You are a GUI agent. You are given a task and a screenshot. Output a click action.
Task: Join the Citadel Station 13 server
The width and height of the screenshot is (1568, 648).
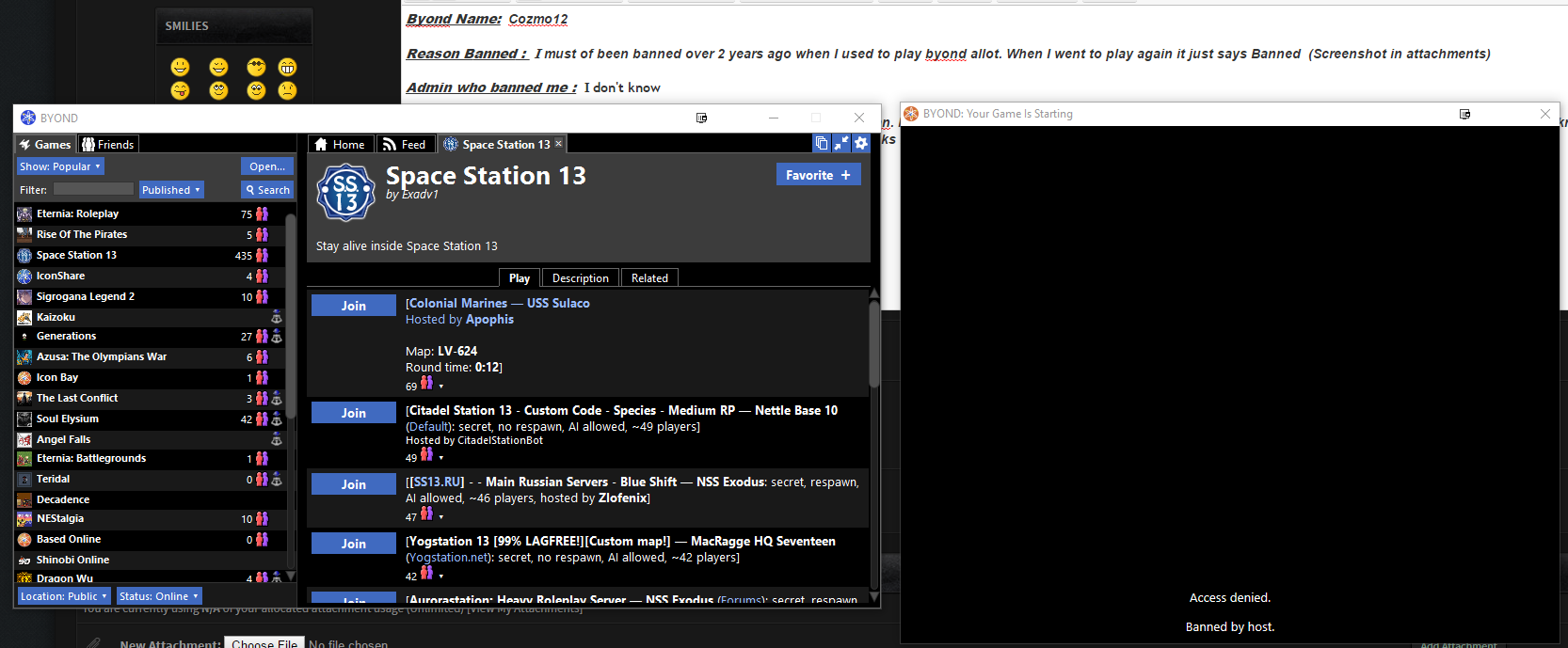tap(354, 413)
